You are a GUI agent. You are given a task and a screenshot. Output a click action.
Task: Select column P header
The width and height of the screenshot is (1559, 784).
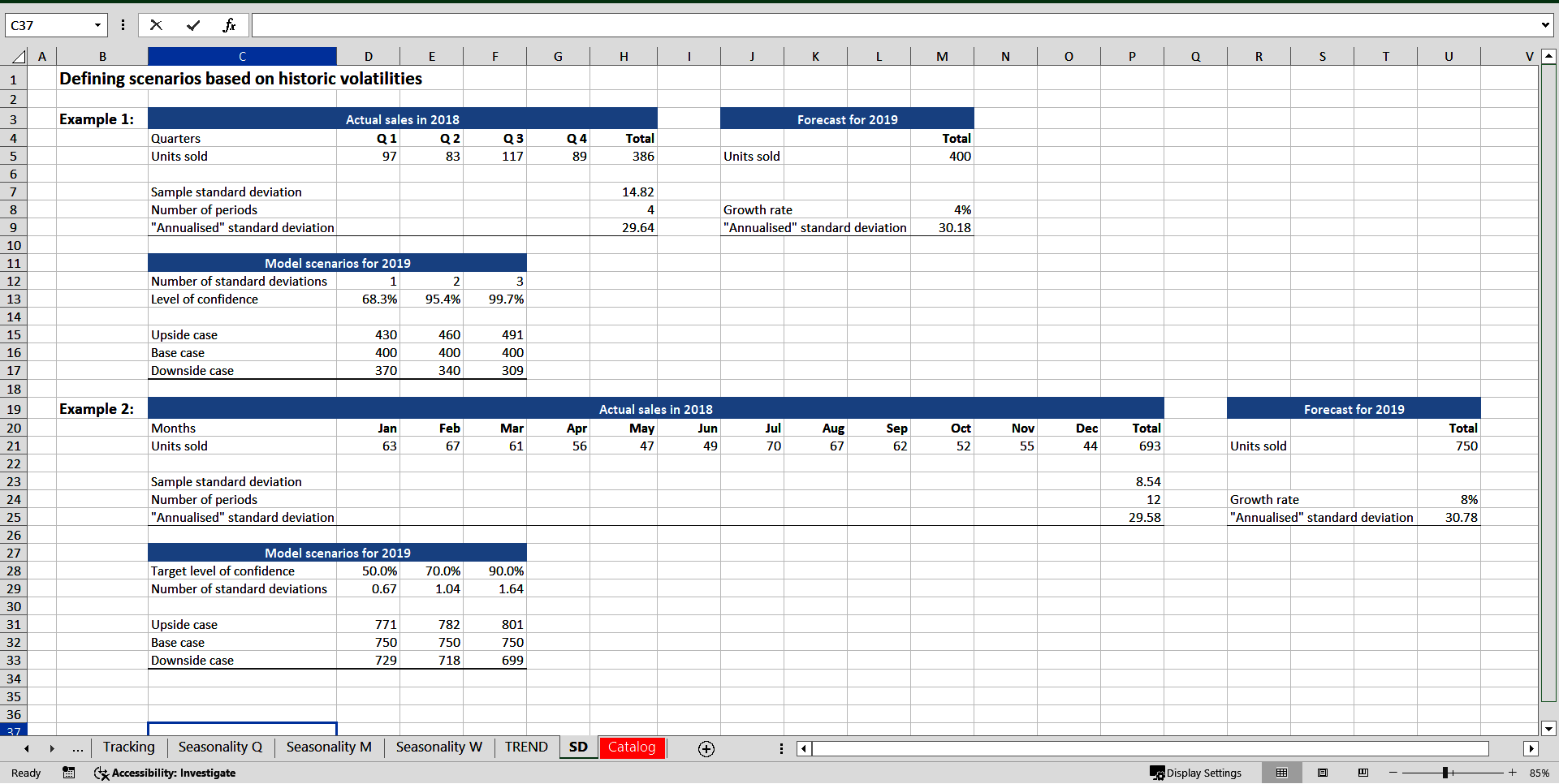click(x=1132, y=56)
